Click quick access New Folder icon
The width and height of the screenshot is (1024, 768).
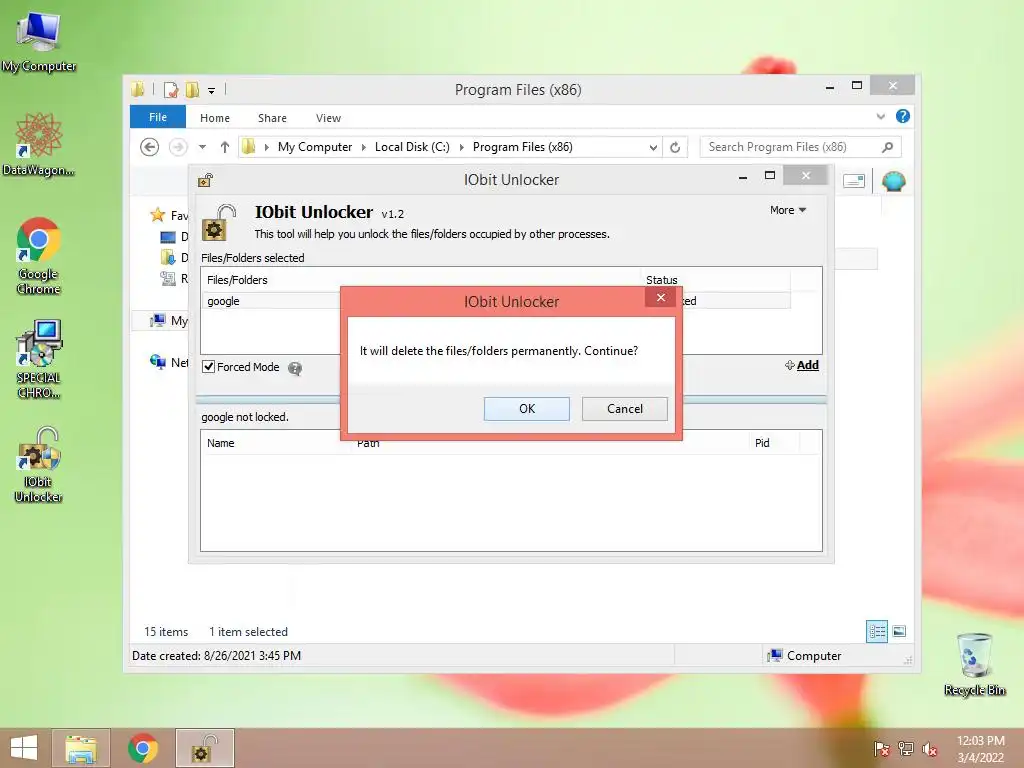192,89
